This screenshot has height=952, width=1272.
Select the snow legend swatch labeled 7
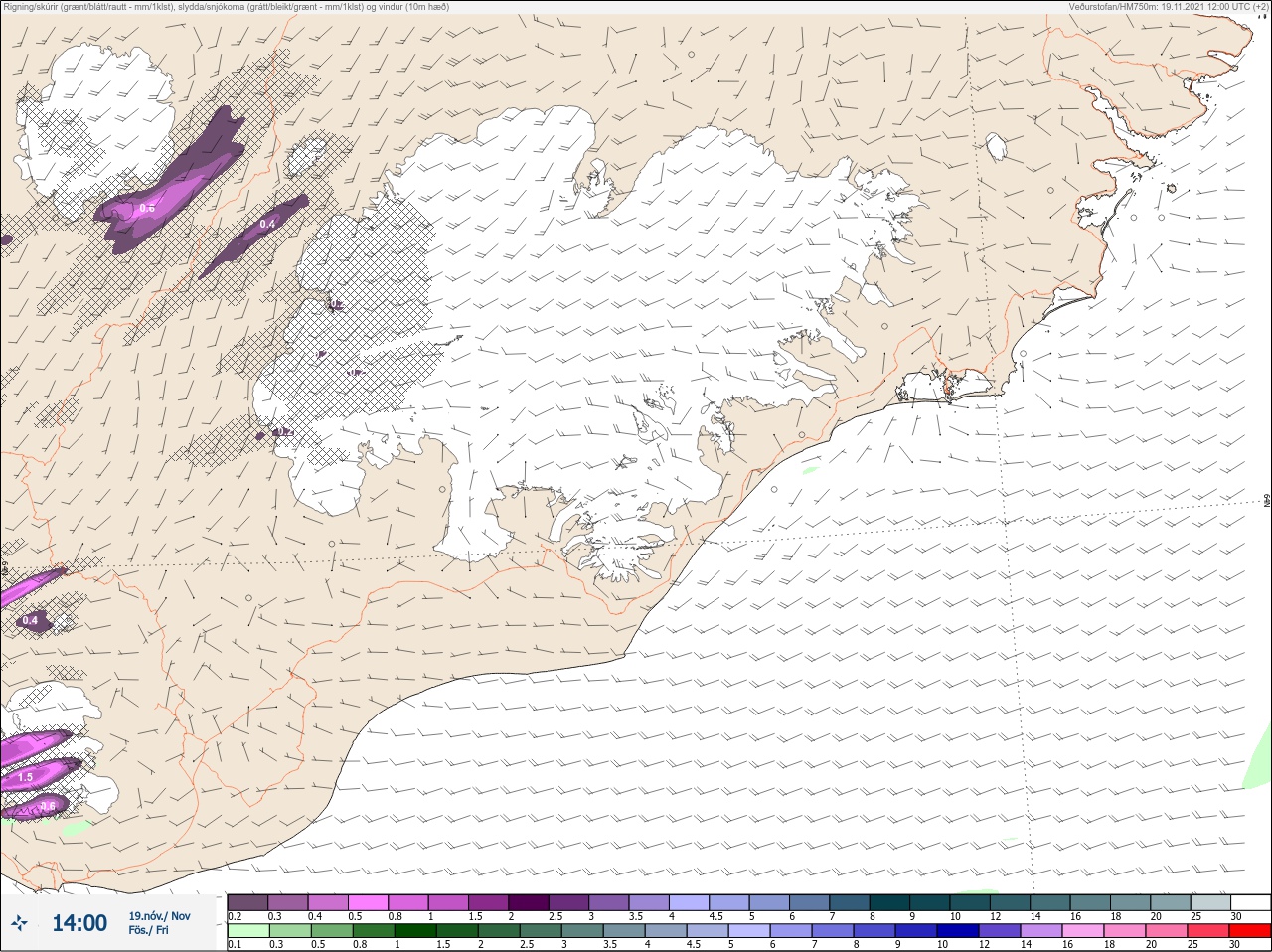[x=850, y=901]
